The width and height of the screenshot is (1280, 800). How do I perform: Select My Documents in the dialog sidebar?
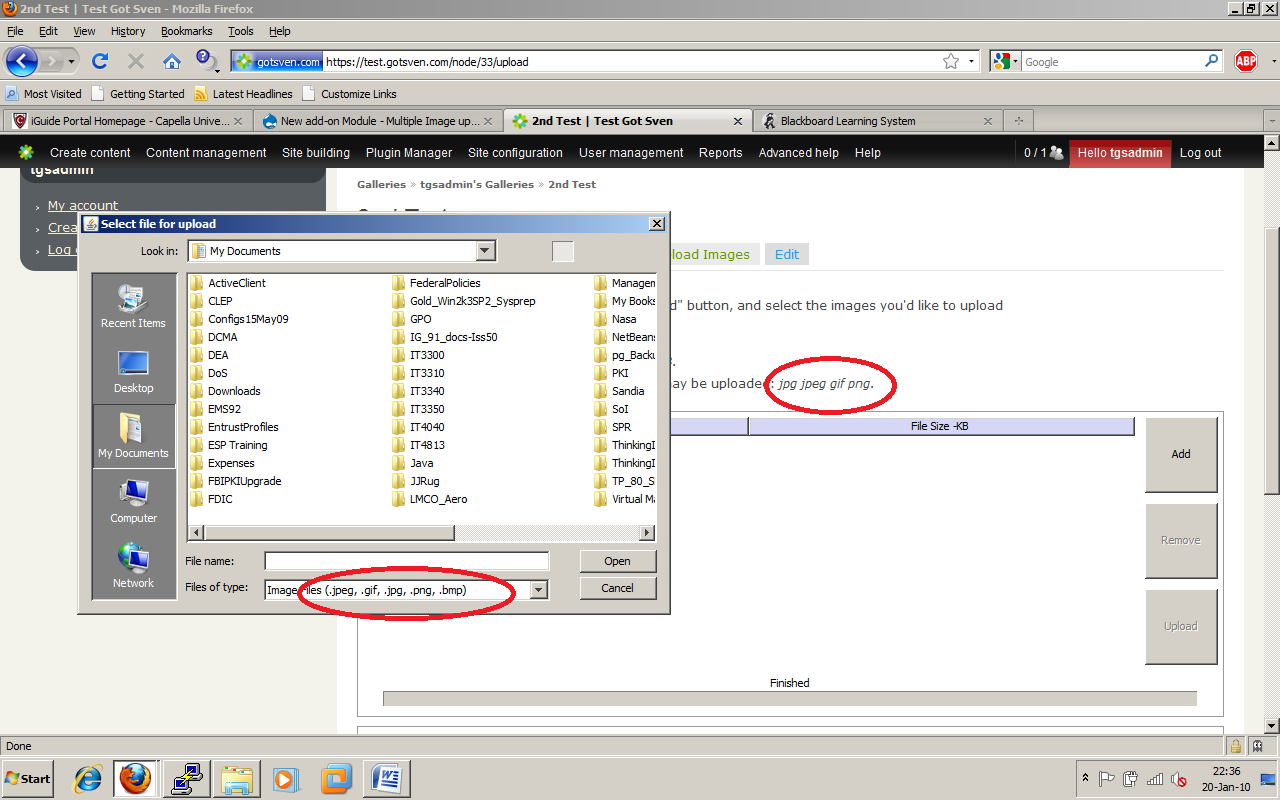(133, 436)
